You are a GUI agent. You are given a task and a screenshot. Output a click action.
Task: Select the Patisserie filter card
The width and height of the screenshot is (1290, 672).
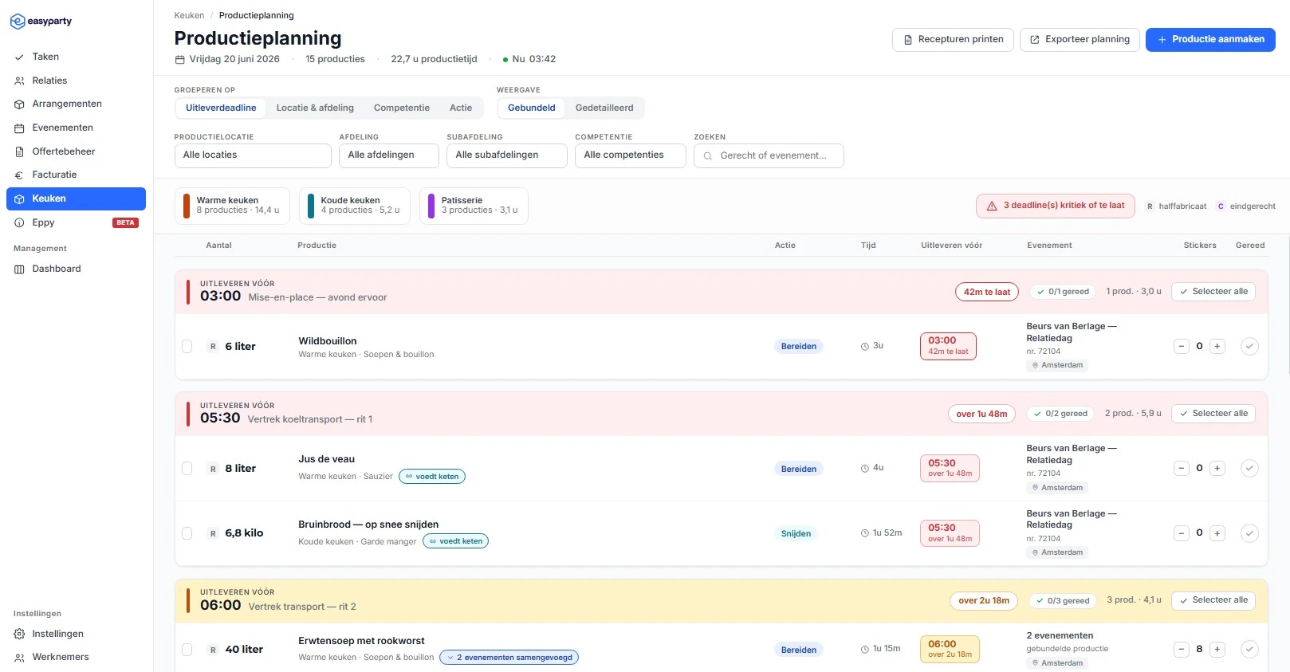click(x=473, y=205)
